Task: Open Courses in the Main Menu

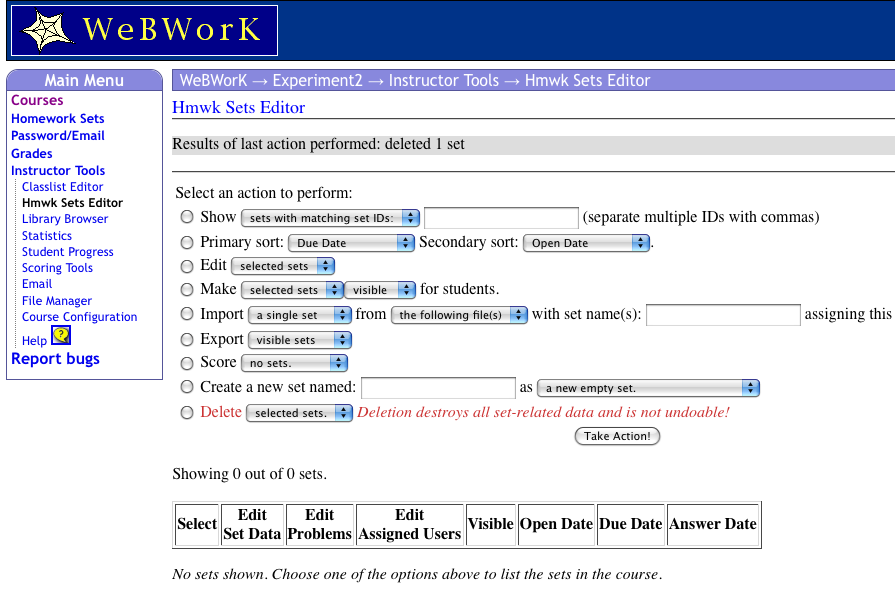Action: click(x=37, y=100)
